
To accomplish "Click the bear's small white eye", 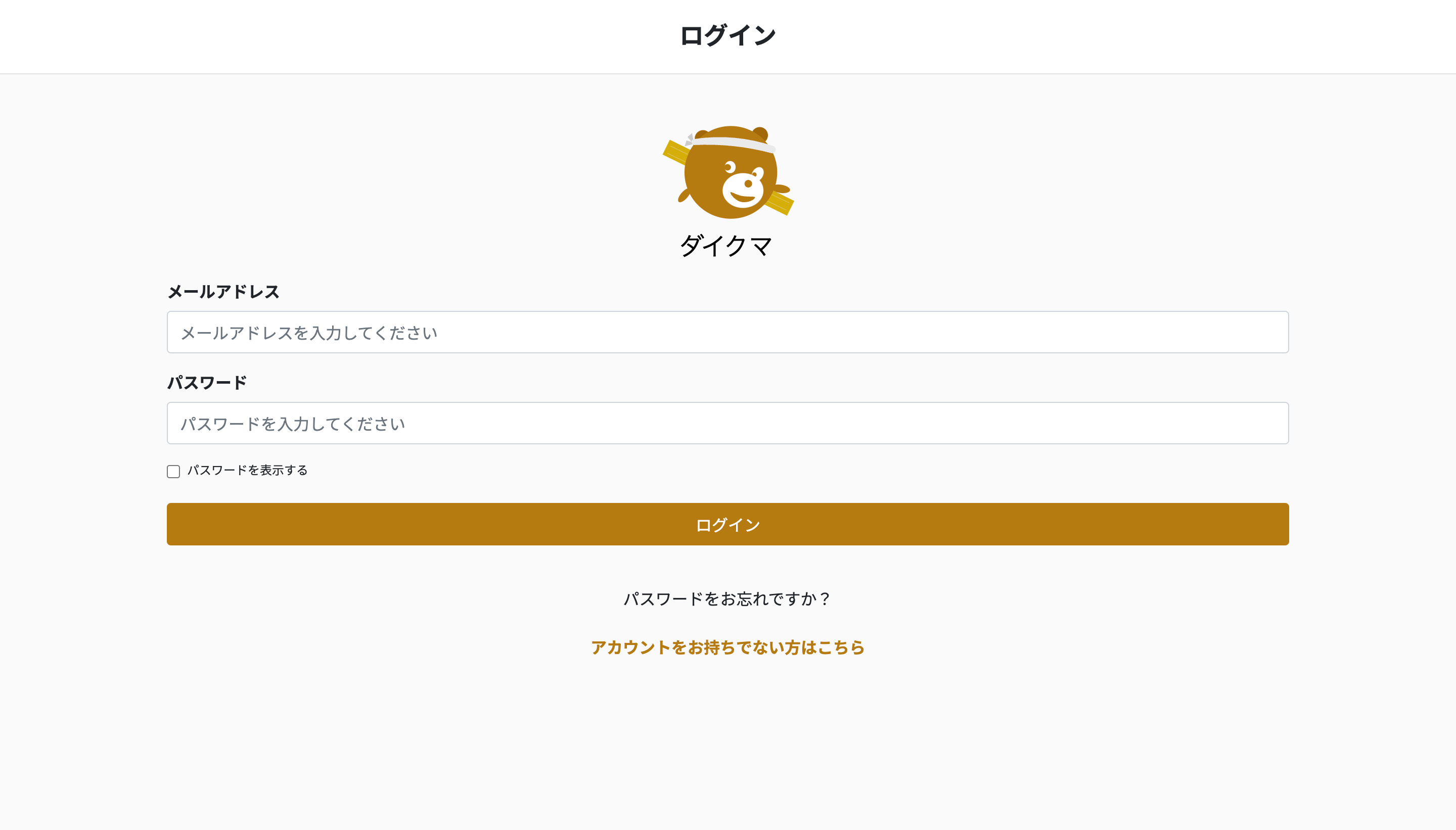I will click(730, 167).
